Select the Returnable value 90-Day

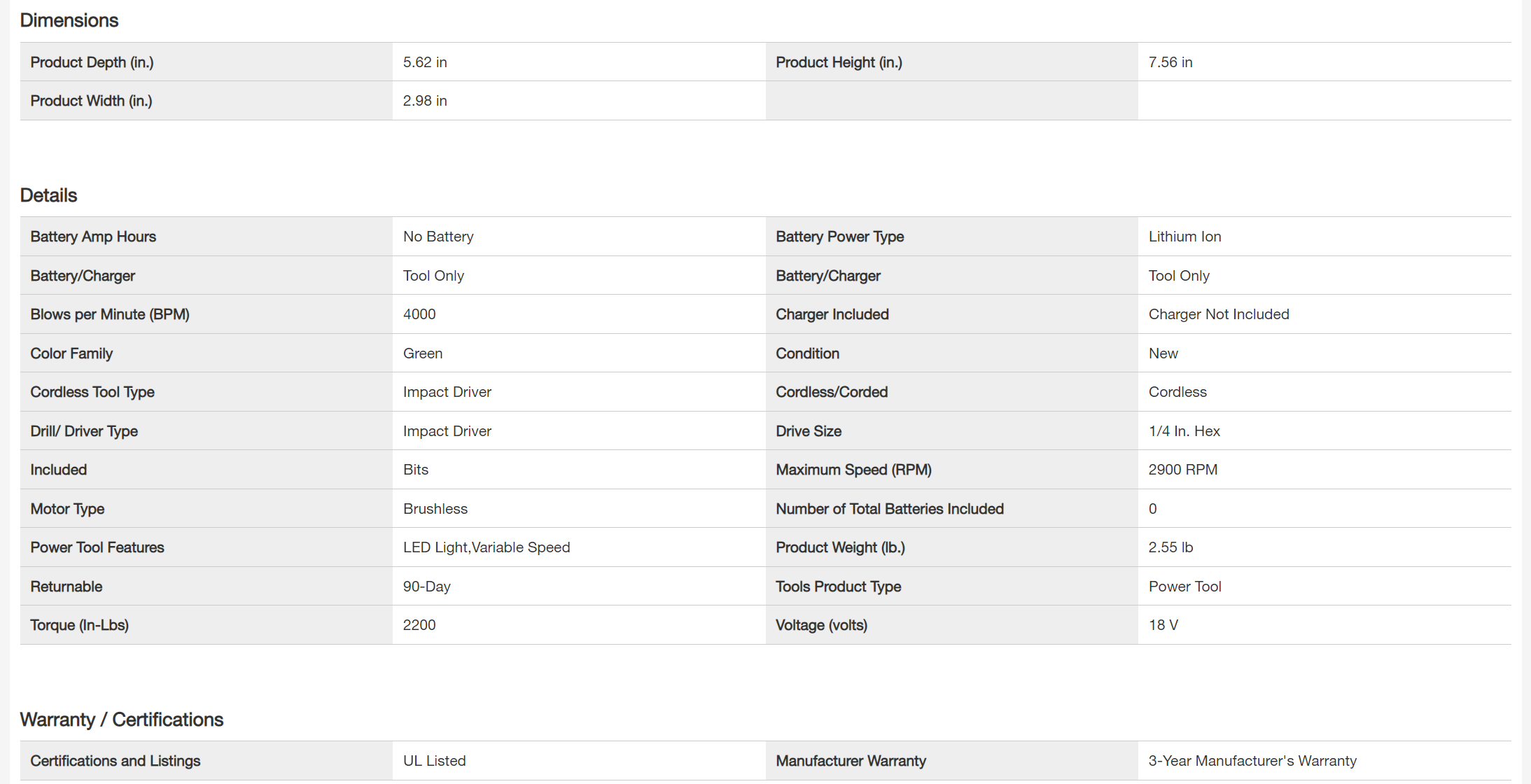[x=426, y=587]
